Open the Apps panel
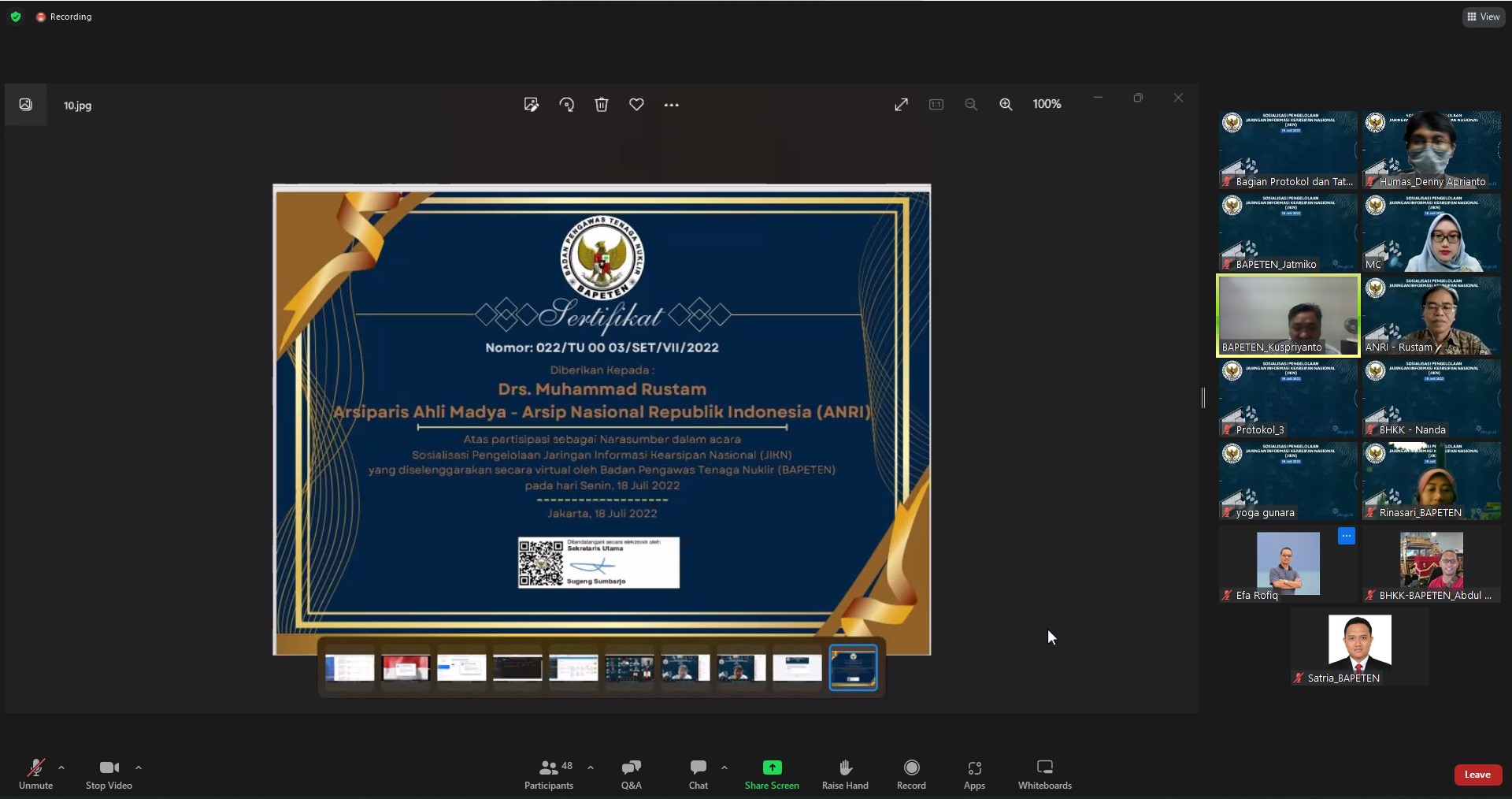Viewport: 1512px width, 799px height. coord(975,775)
